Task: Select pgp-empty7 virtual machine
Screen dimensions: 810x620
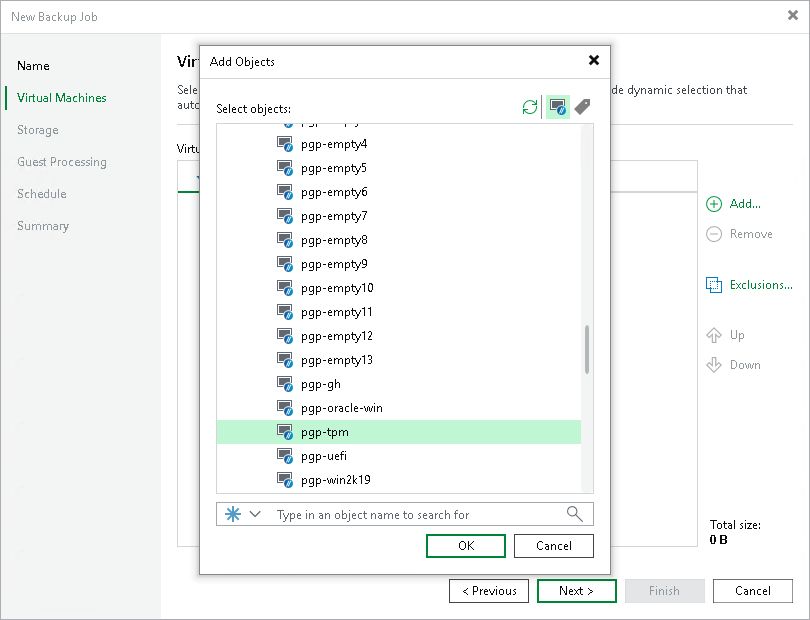Action: point(334,216)
